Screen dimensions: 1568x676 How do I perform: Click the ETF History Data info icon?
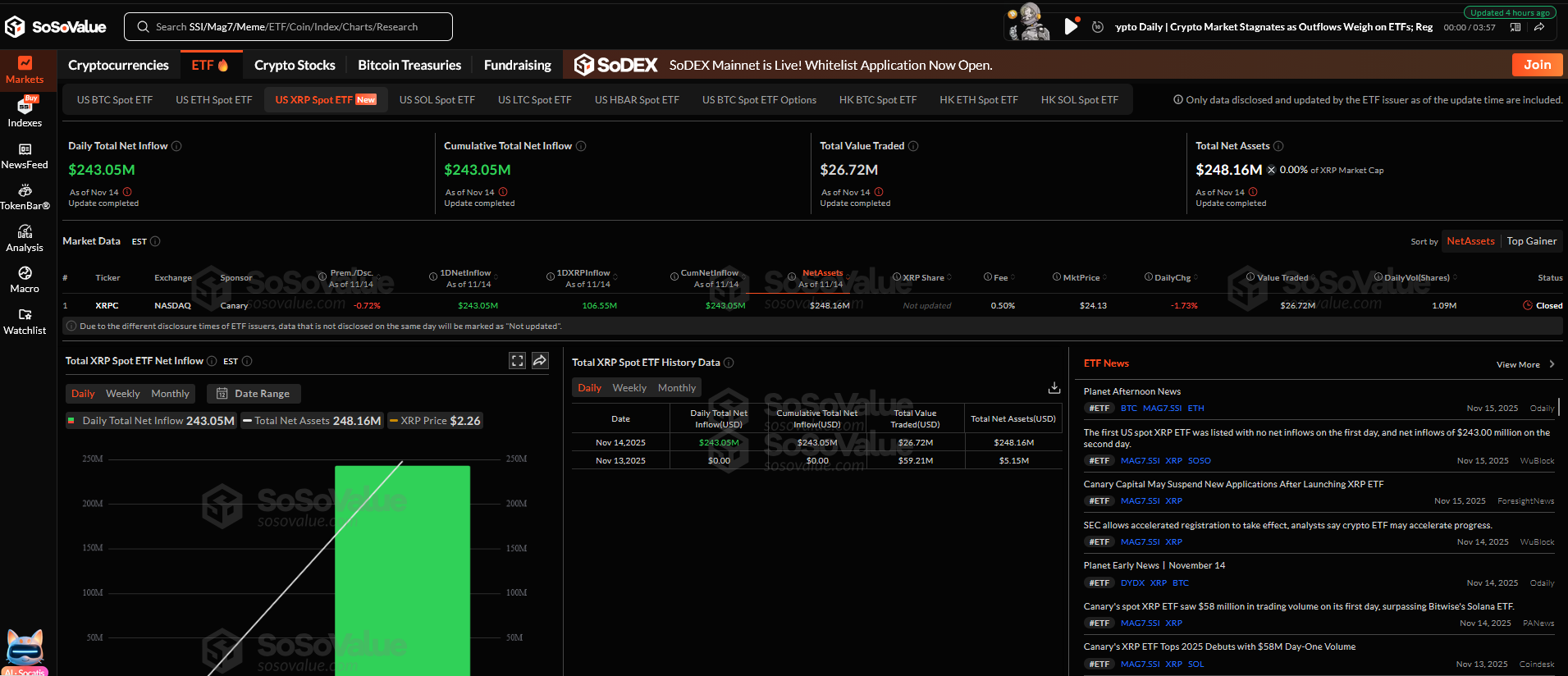click(x=729, y=363)
